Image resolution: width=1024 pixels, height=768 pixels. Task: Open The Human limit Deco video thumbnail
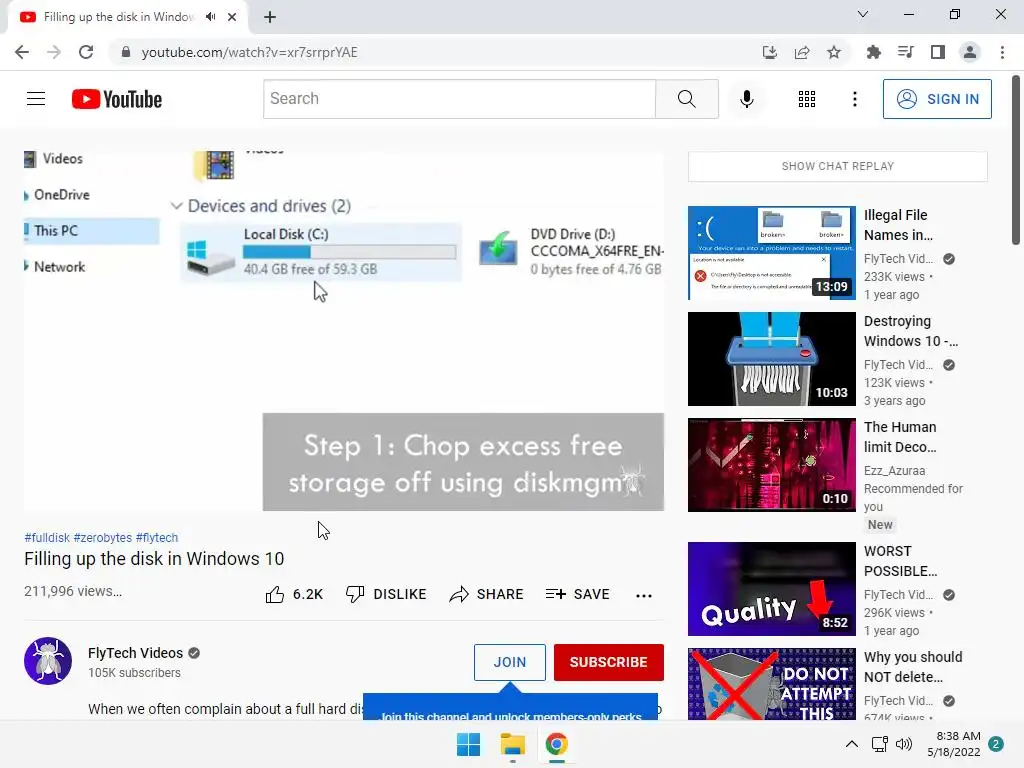[x=771, y=464]
